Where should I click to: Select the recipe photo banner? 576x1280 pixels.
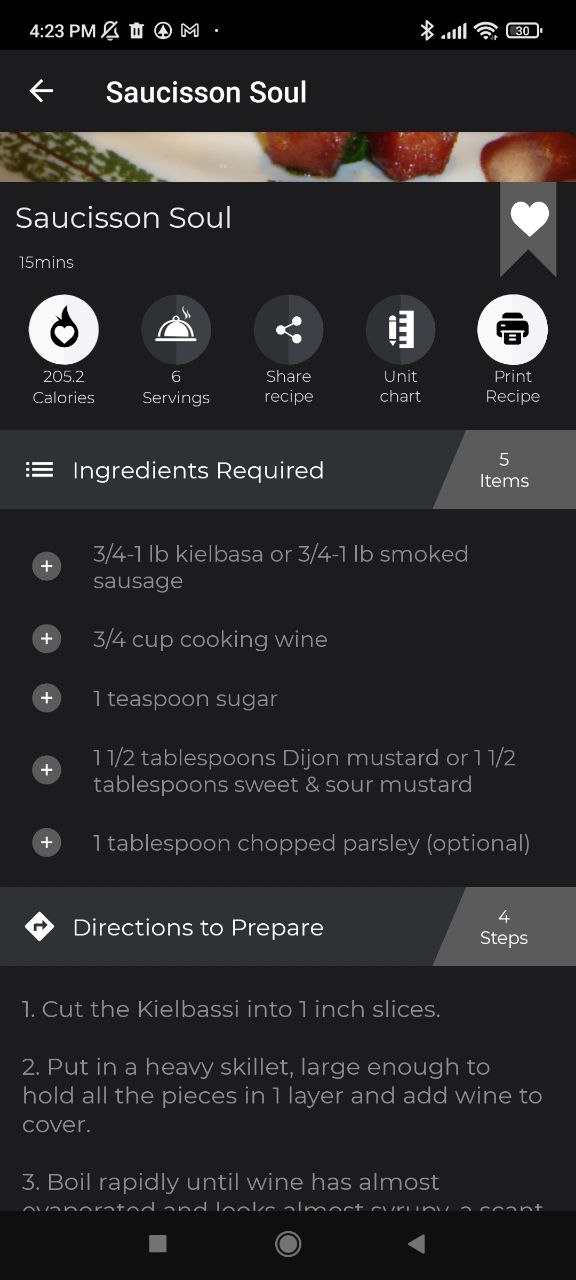(x=288, y=157)
